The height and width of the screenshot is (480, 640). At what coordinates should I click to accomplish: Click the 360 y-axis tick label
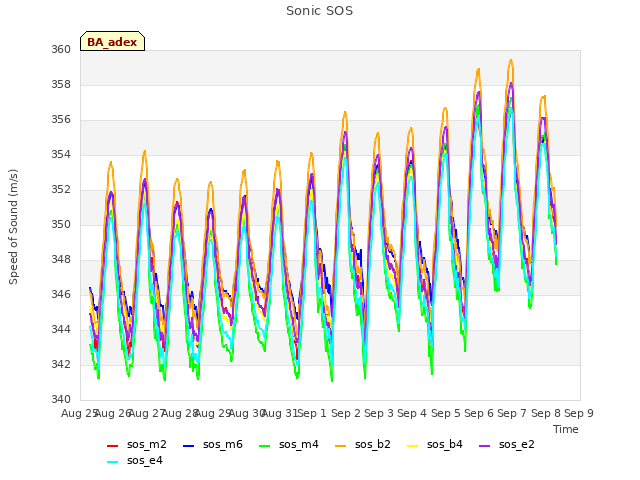[61, 49]
